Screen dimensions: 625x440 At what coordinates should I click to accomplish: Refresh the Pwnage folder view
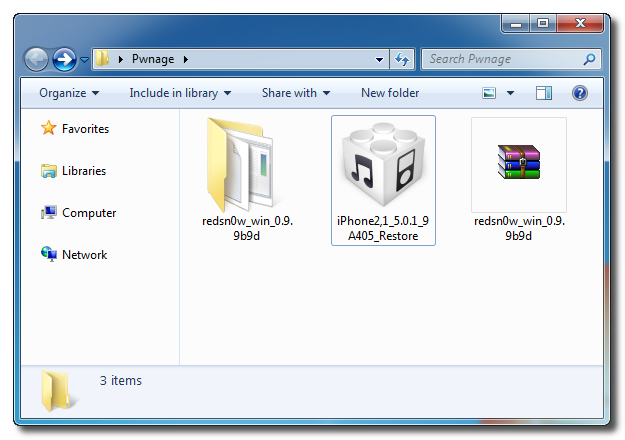coord(402,59)
